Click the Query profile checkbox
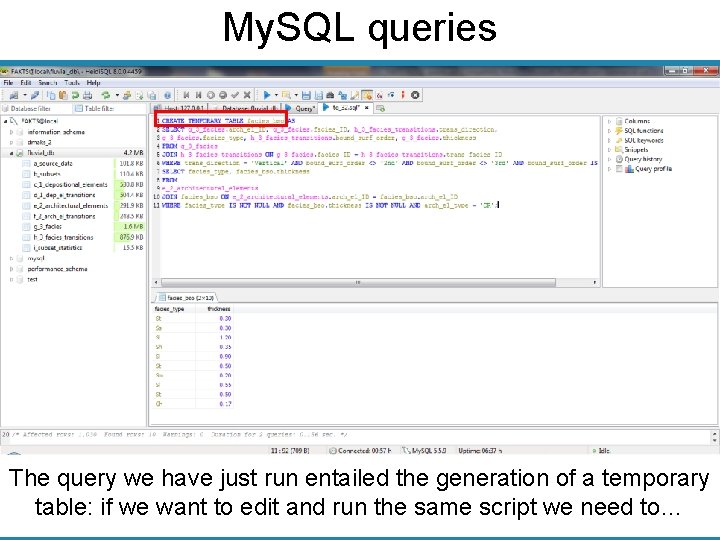This screenshot has height=540, width=720. 619,169
